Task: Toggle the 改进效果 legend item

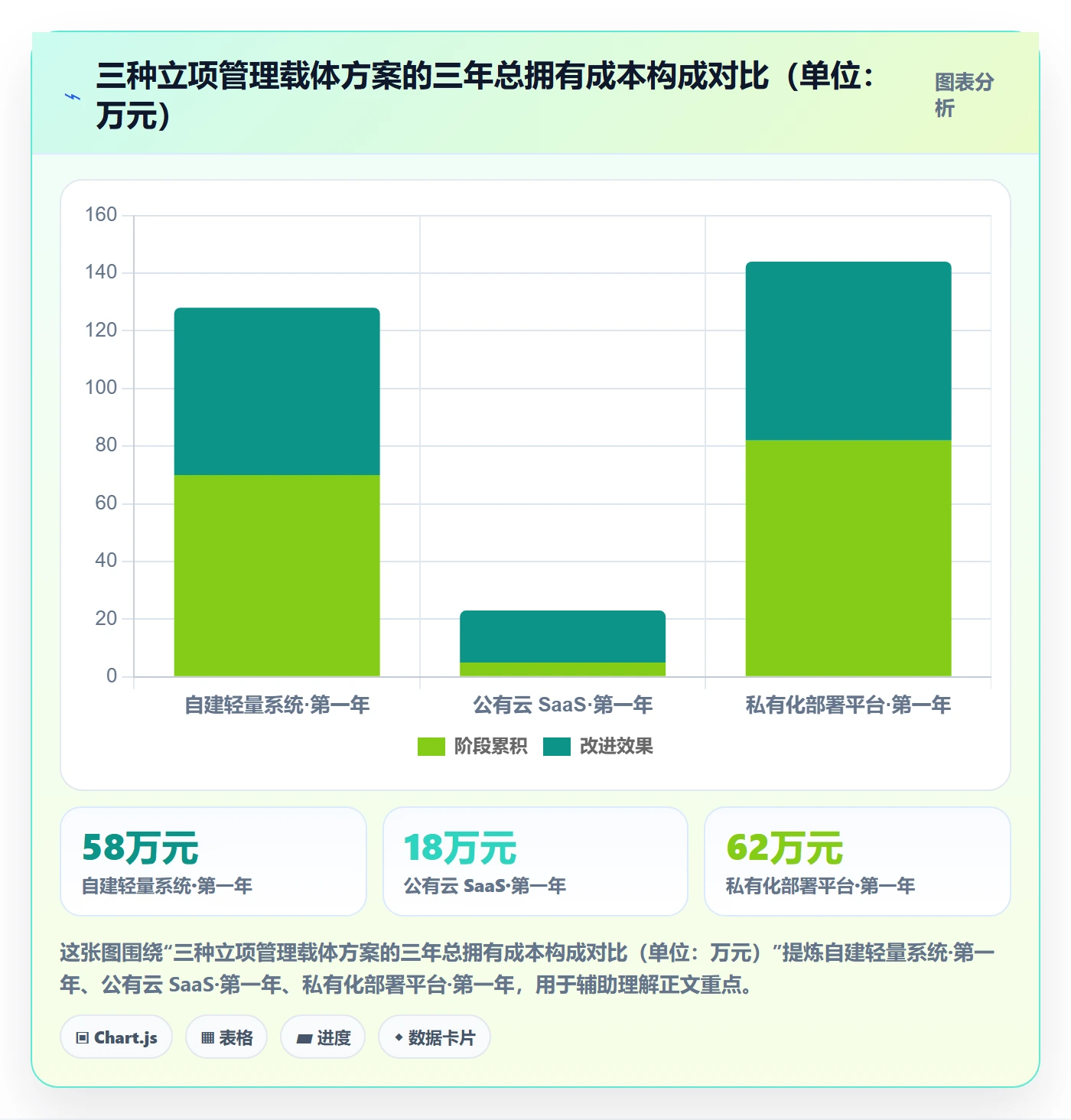Action: coord(598,746)
